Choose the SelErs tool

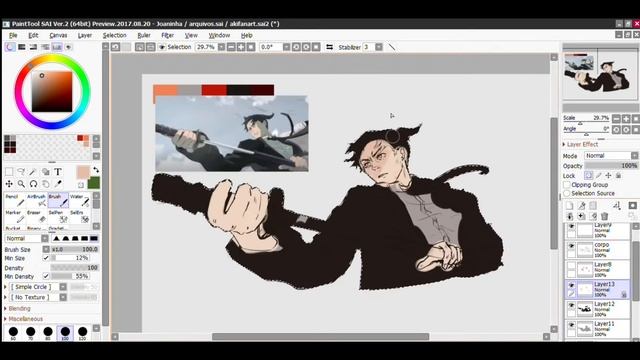(79, 216)
